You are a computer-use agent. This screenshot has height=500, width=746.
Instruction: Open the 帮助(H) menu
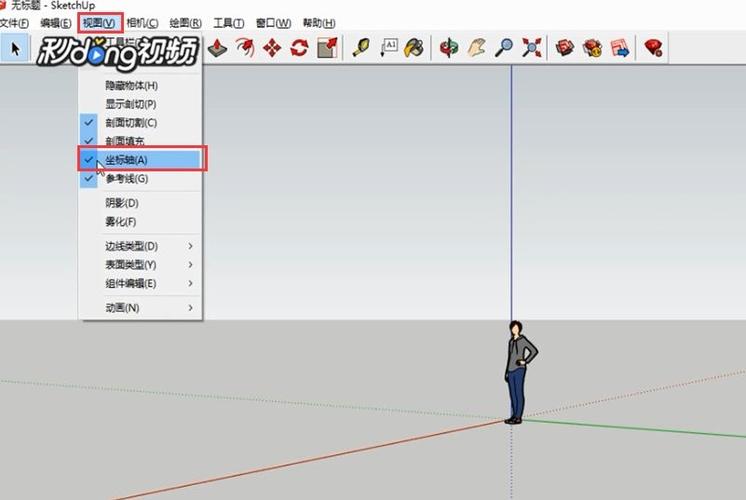point(319,23)
